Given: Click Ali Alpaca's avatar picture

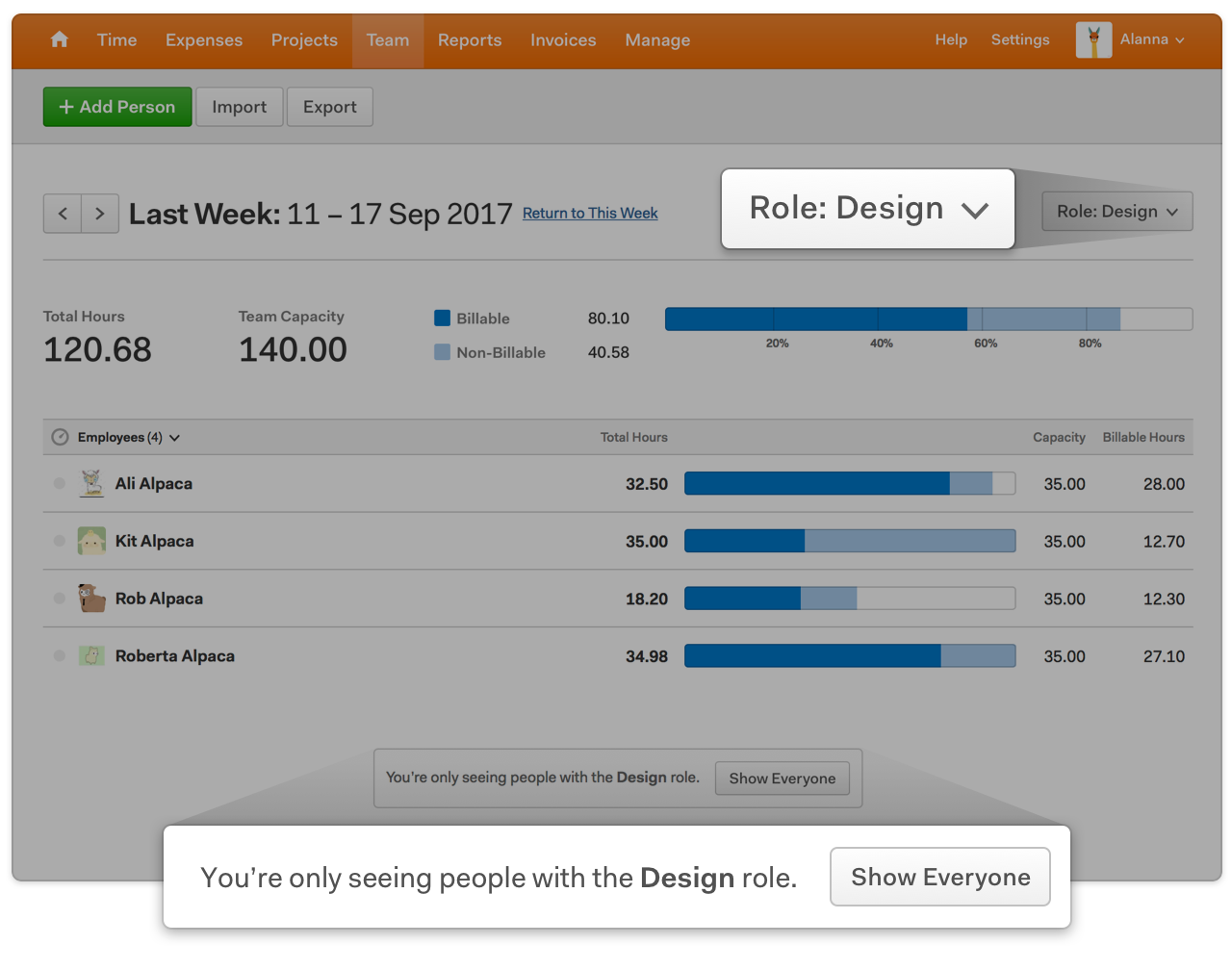Looking at the screenshot, I should (90, 483).
